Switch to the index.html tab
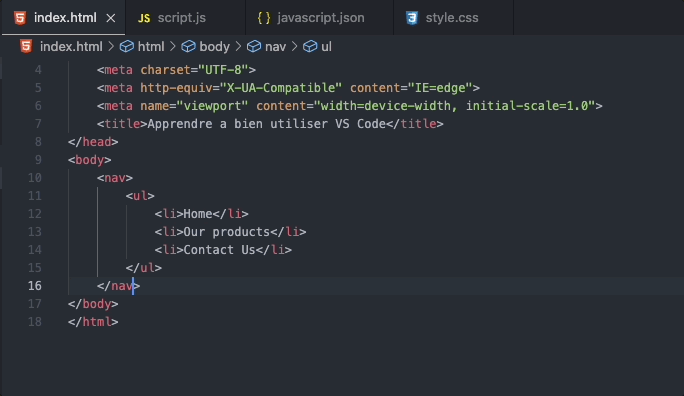The image size is (684, 396). point(63,18)
